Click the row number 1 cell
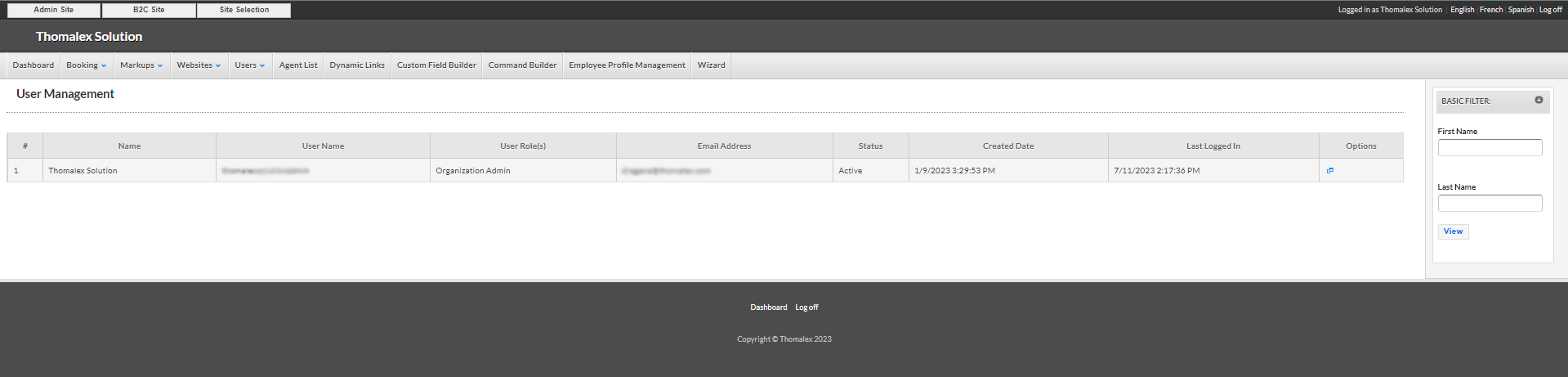This screenshot has width=1568, height=377. pyautogui.click(x=25, y=171)
